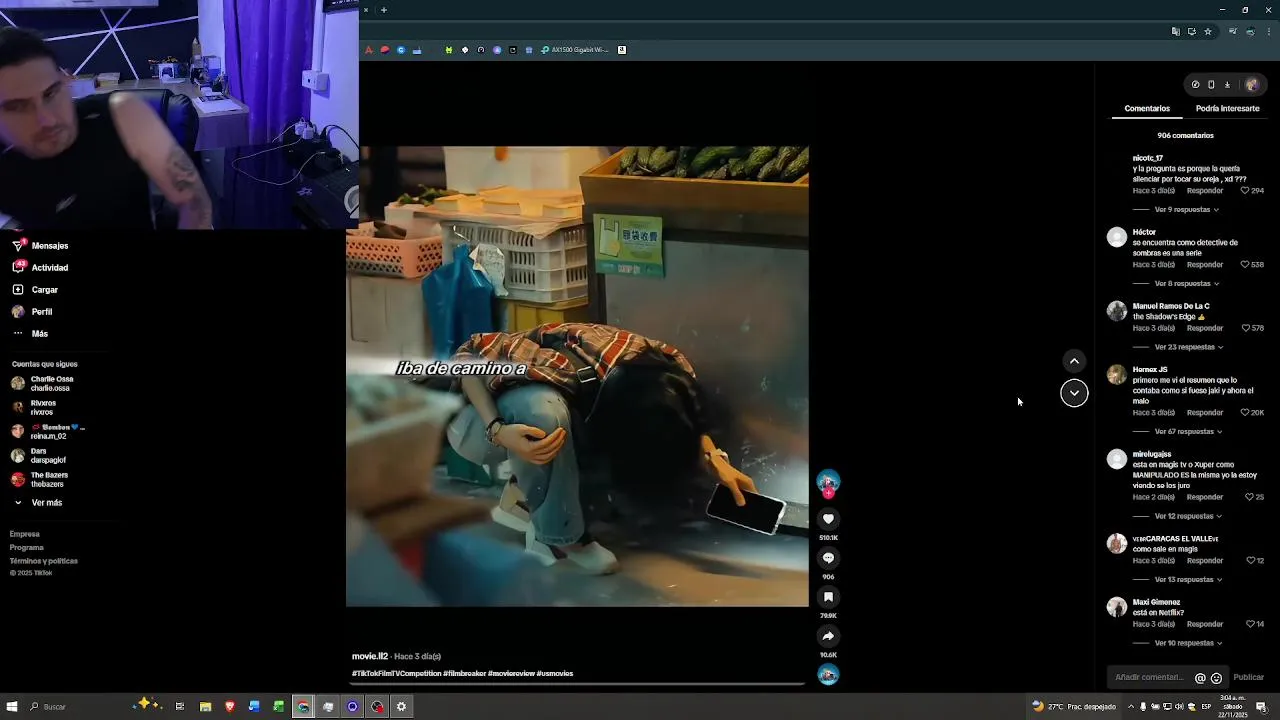Open Perfil in the sidebar
1280x720 pixels.
point(32,312)
